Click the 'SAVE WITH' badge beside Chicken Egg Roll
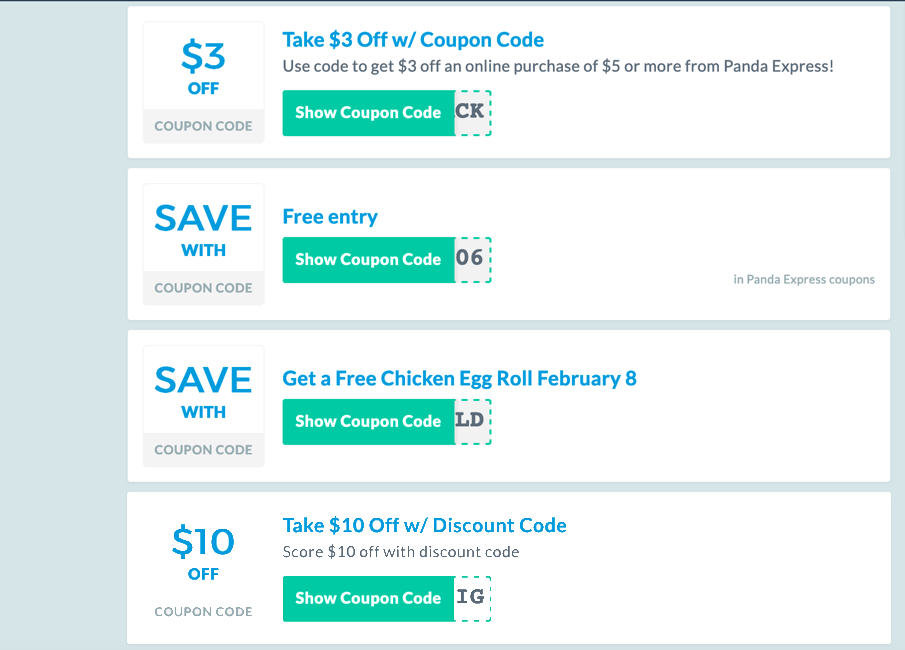The image size is (905, 650). [x=204, y=392]
